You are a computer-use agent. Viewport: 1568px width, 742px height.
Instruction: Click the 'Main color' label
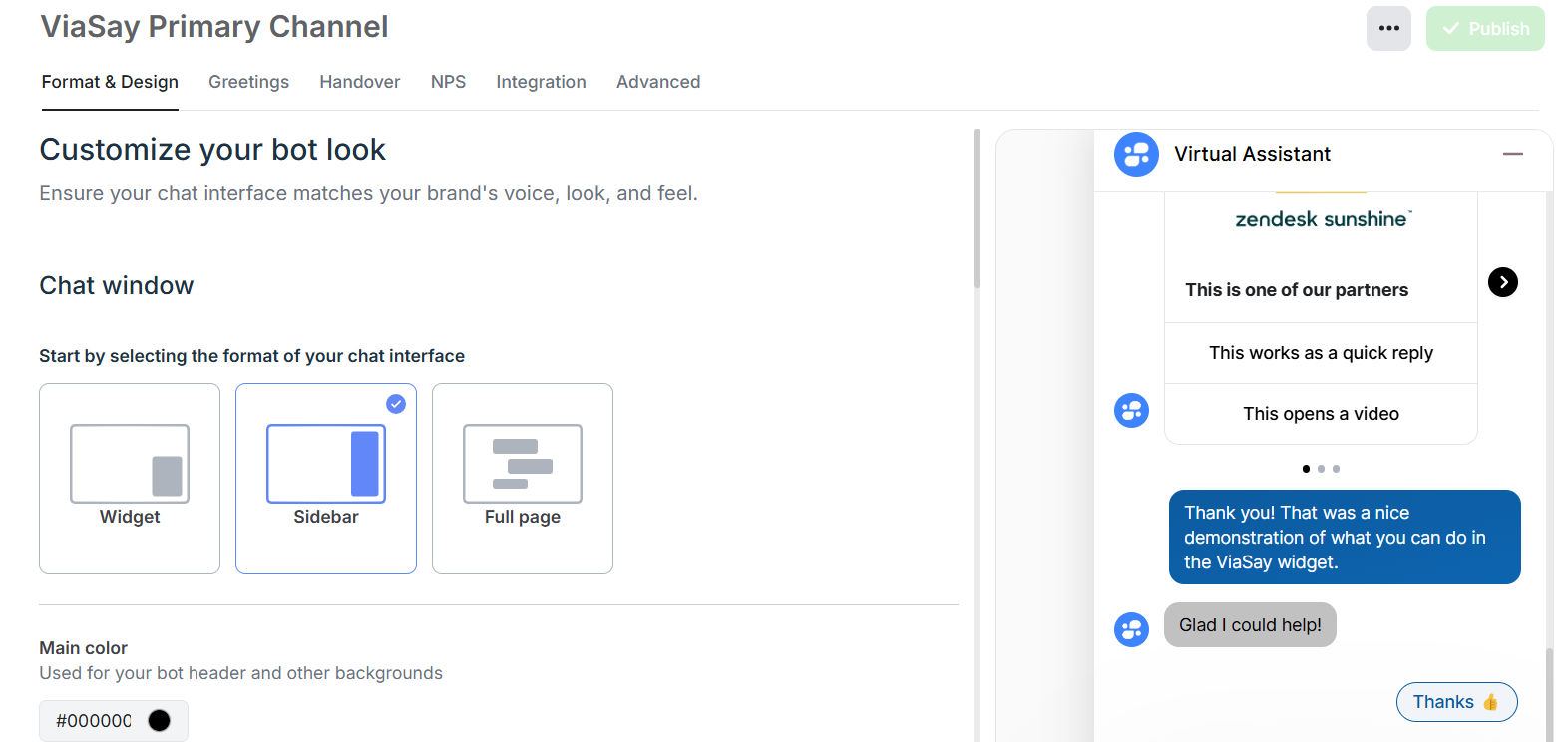(84, 648)
